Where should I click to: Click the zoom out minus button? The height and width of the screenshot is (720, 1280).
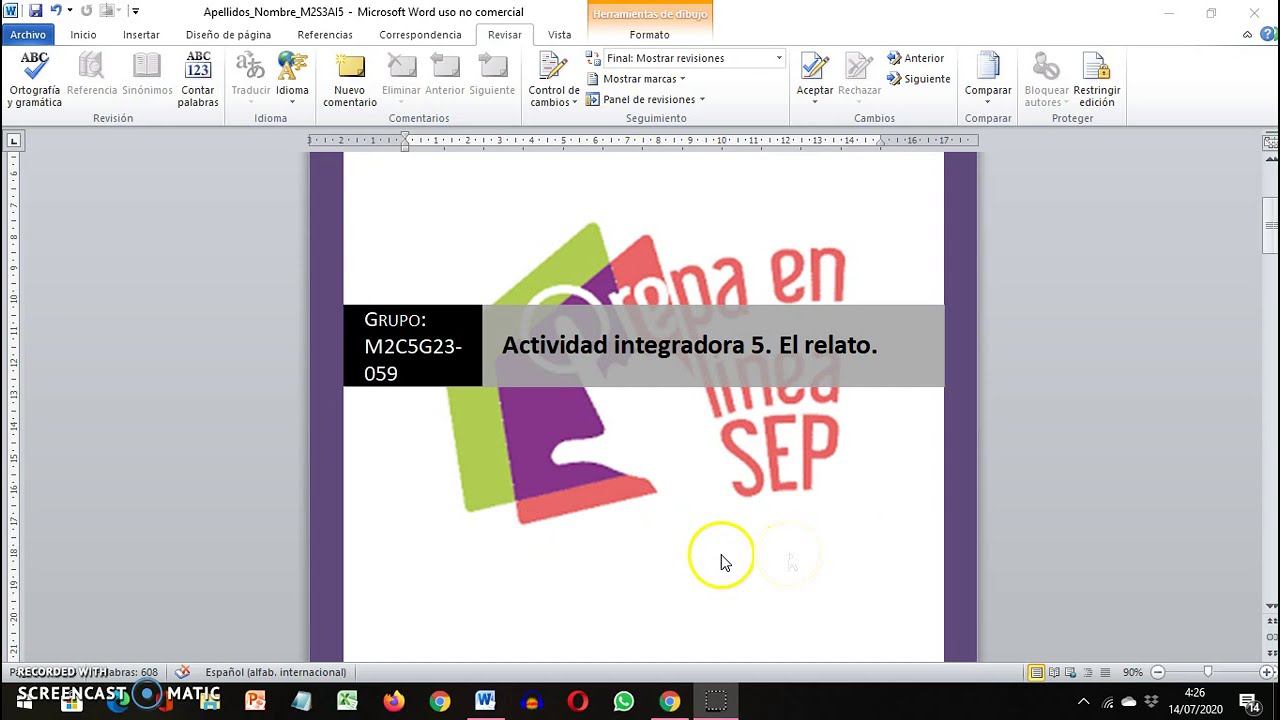tap(1158, 672)
